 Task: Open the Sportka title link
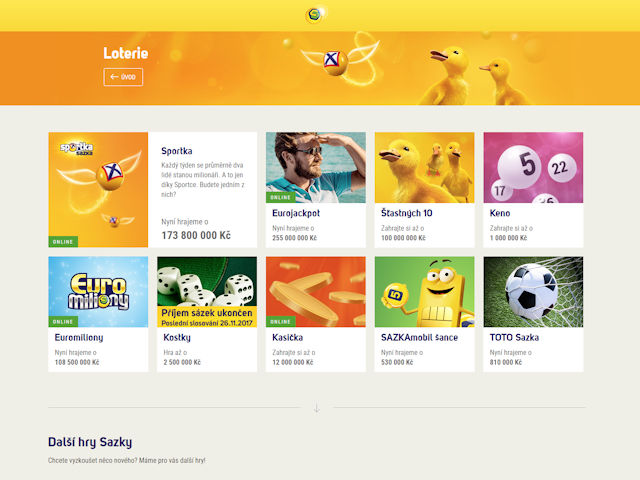pyautogui.click(x=177, y=151)
